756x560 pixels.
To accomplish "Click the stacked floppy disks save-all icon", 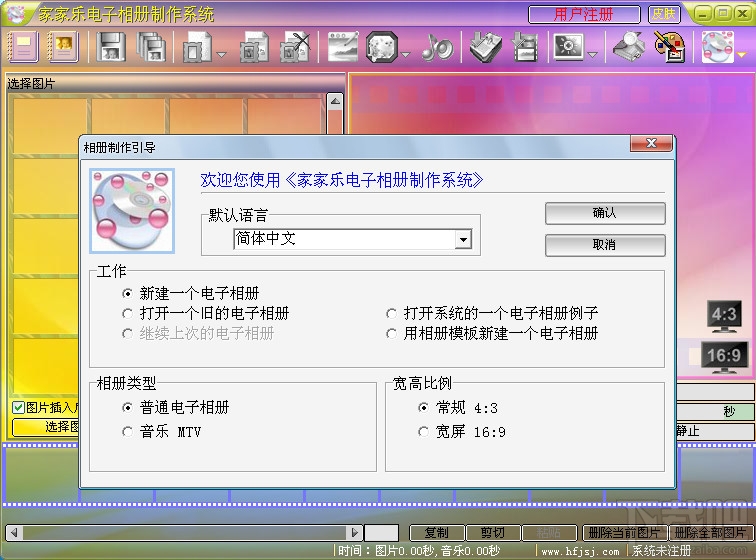I will click(x=151, y=47).
